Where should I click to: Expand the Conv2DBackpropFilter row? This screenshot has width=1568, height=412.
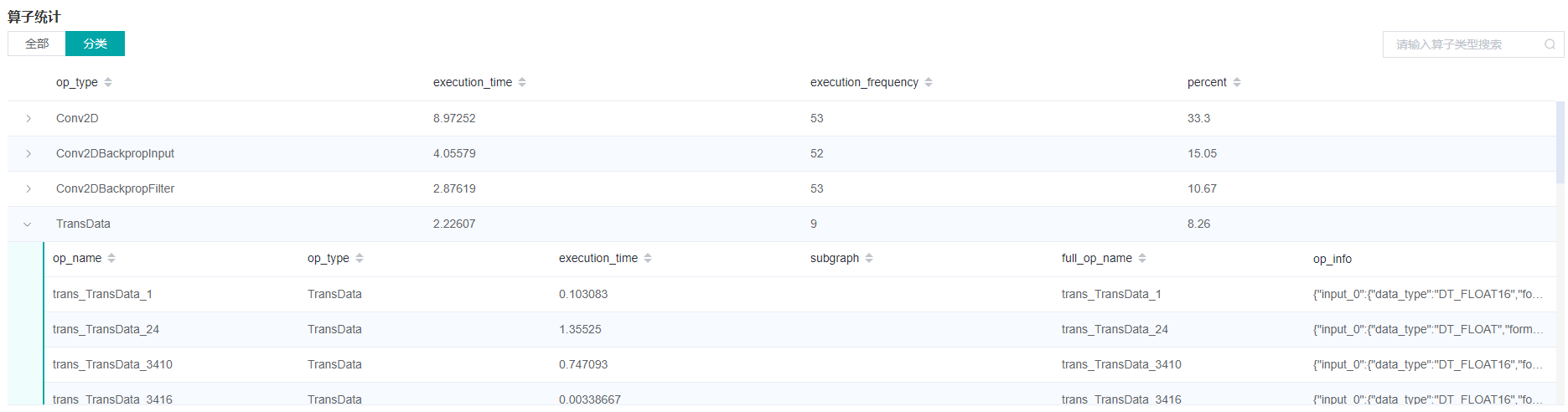click(x=28, y=189)
